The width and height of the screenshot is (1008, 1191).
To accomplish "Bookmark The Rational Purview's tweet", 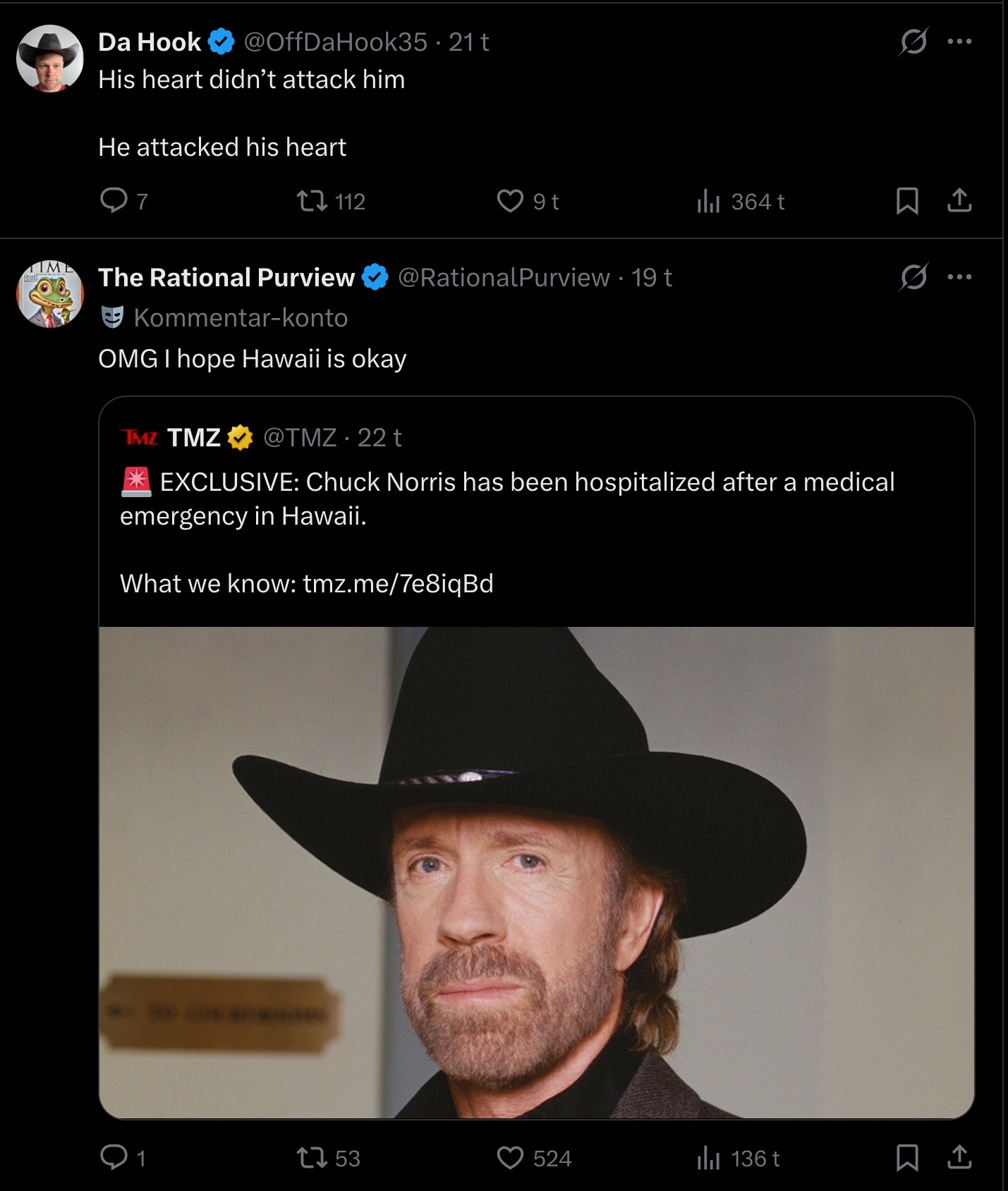I will pyautogui.click(x=907, y=1157).
